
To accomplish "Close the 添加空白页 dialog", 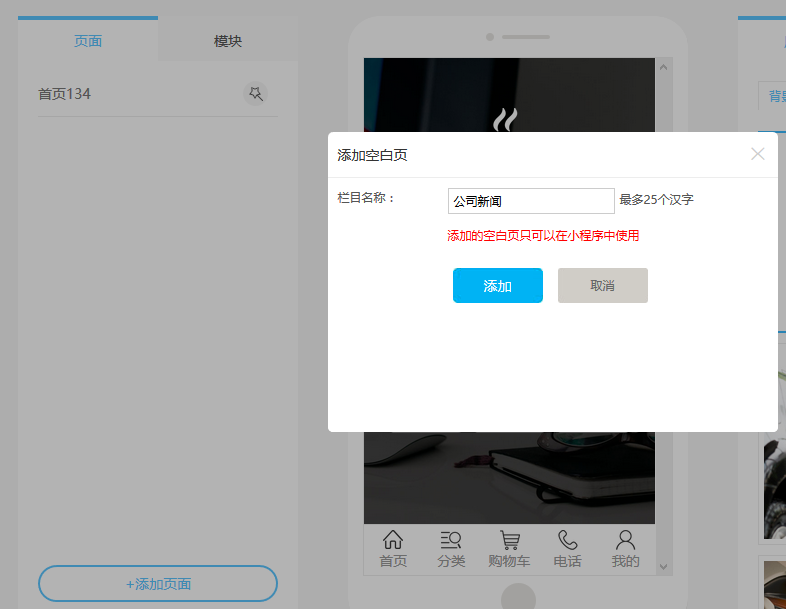I will pos(757,154).
